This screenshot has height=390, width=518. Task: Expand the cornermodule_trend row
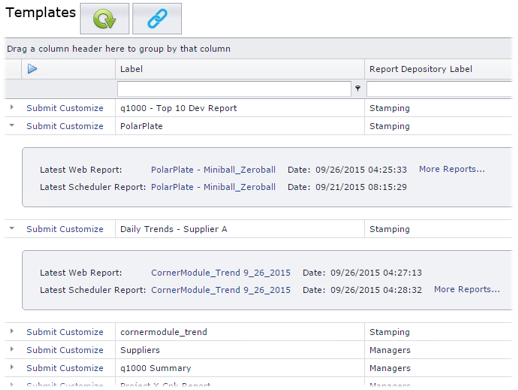click(12, 331)
